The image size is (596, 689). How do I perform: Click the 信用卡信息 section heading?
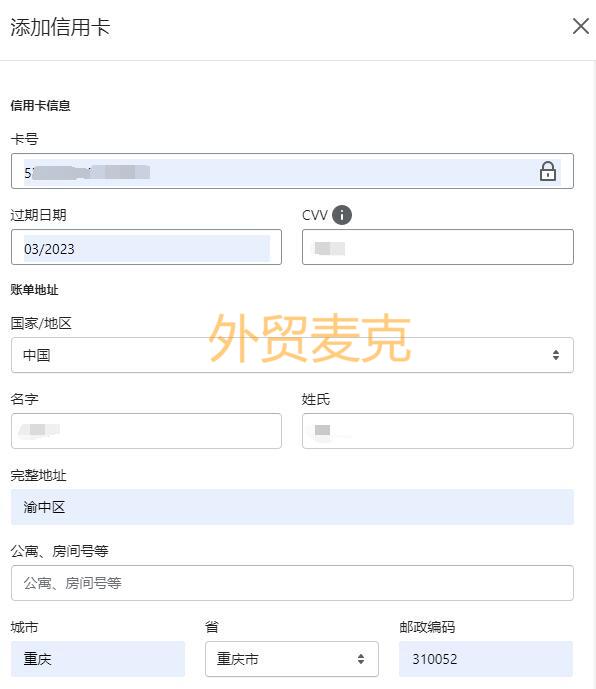[40, 105]
